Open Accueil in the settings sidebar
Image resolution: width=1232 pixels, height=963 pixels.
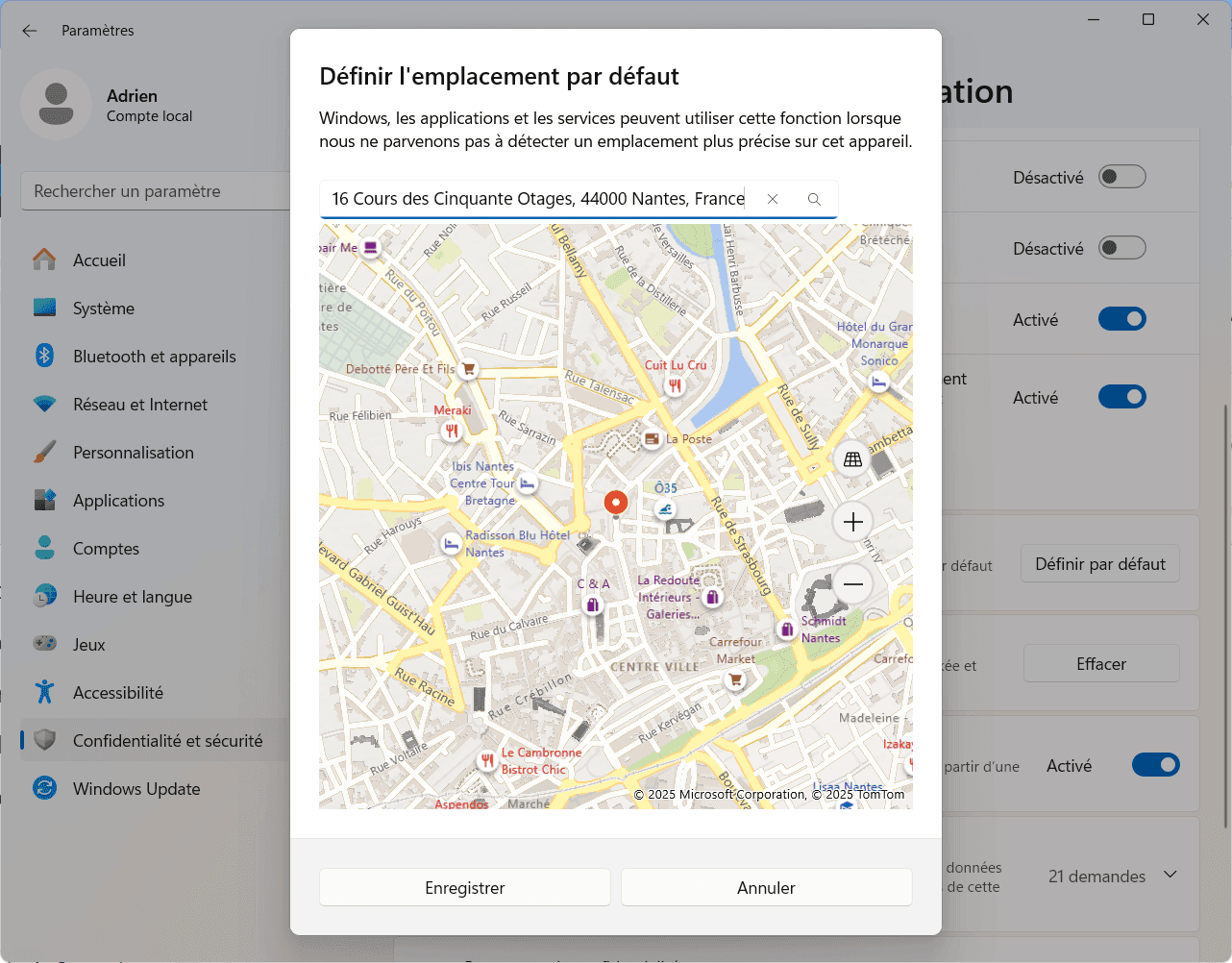[x=154, y=260]
